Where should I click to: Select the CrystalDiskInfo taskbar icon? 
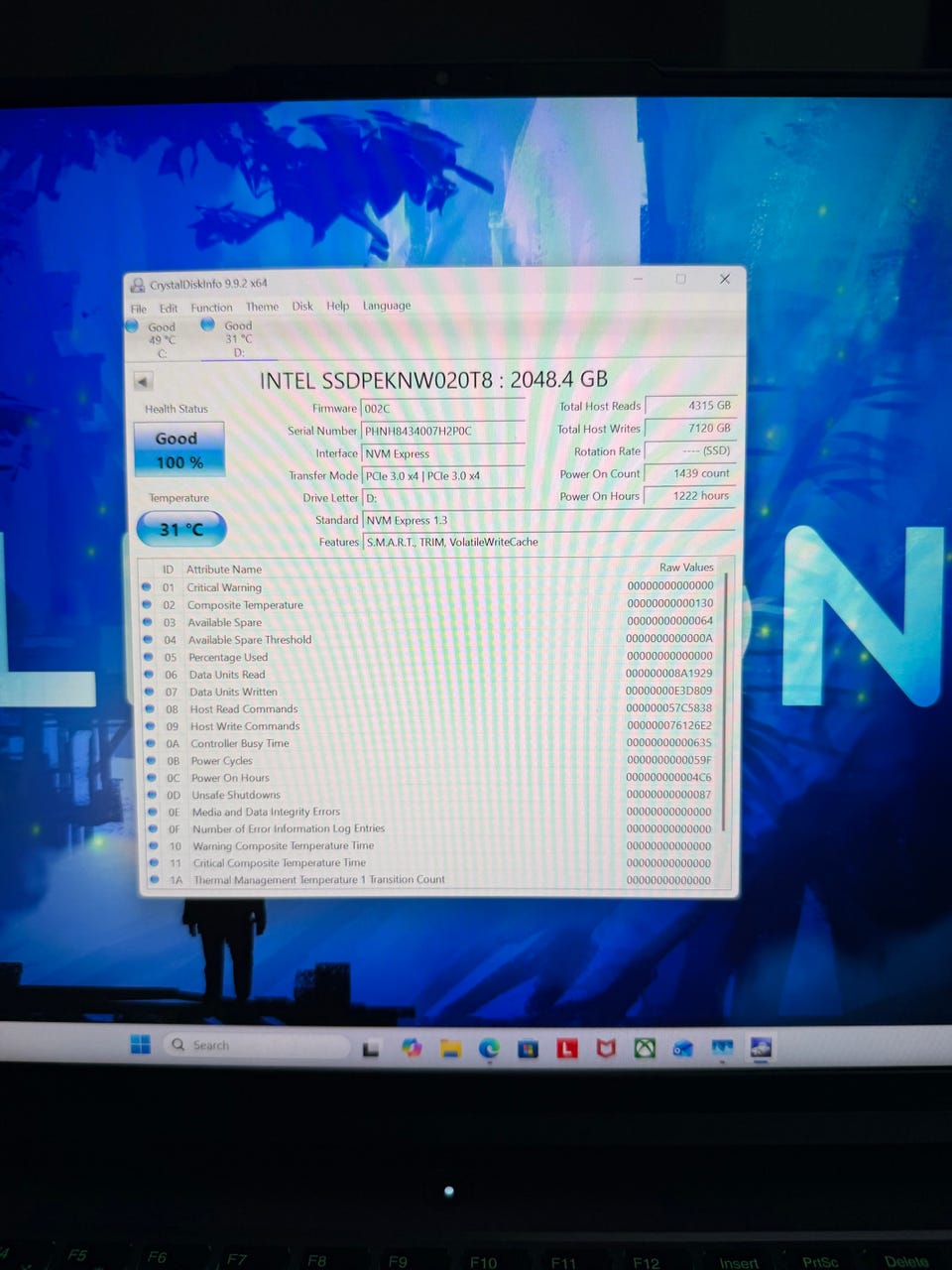click(x=761, y=1047)
